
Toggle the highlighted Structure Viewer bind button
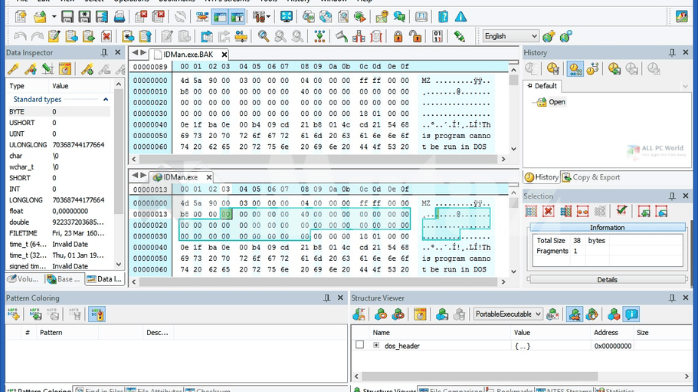point(574,314)
